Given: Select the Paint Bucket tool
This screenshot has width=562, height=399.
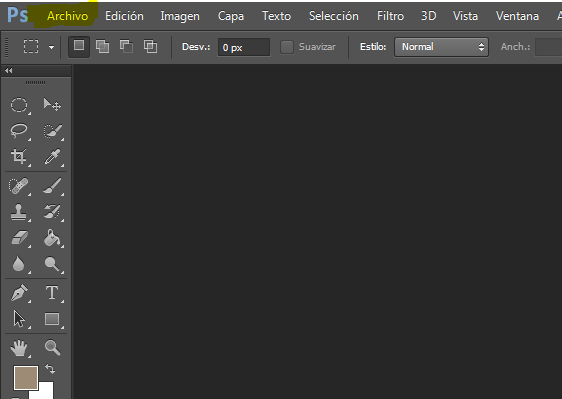Looking at the screenshot, I should click(52, 238).
